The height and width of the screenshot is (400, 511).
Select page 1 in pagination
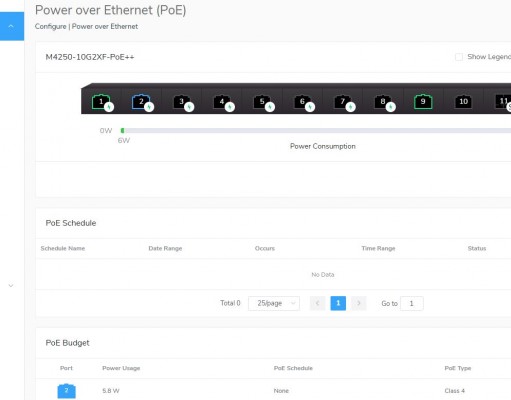(x=338, y=303)
